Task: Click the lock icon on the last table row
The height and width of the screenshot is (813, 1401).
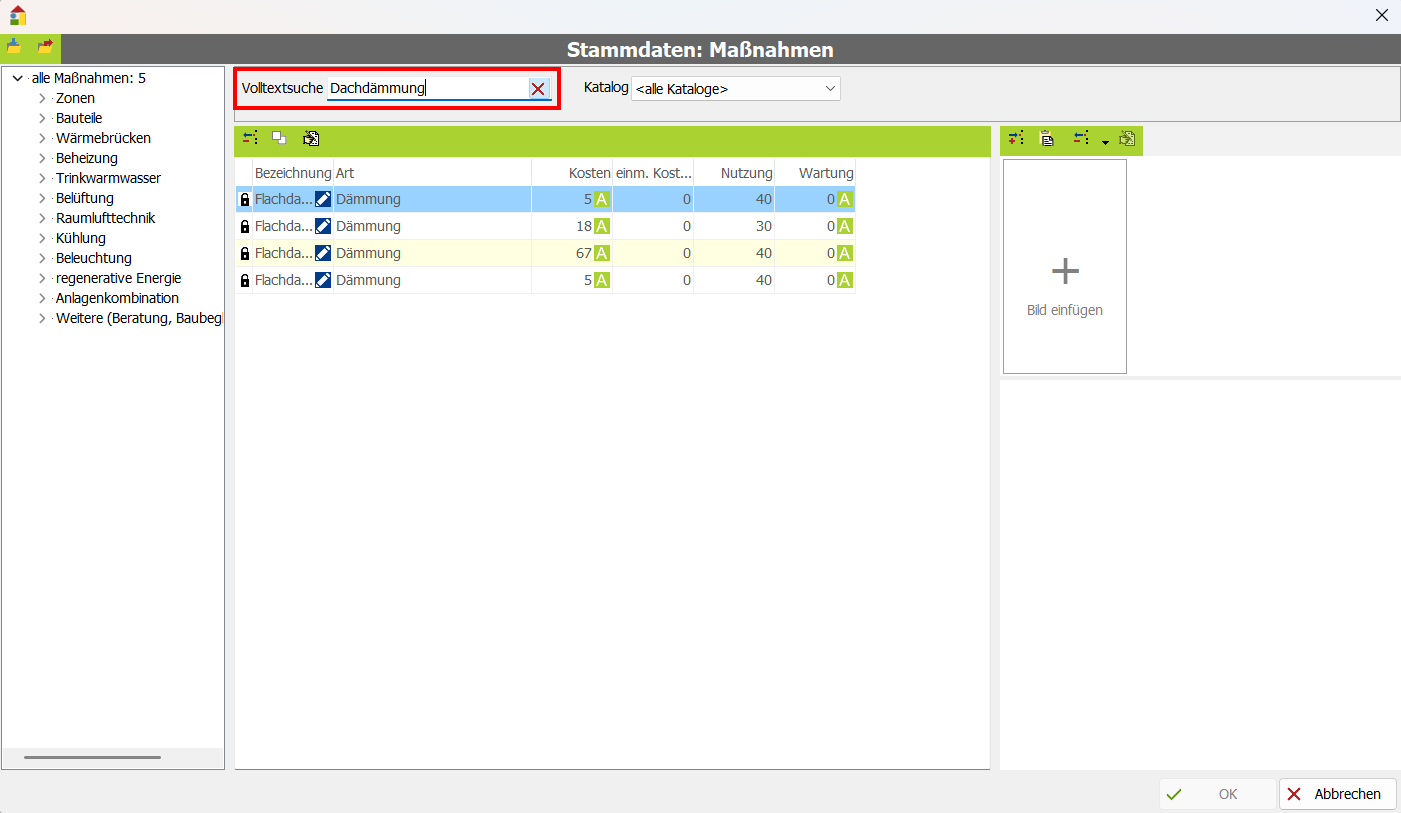Action: tap(245, 280)
